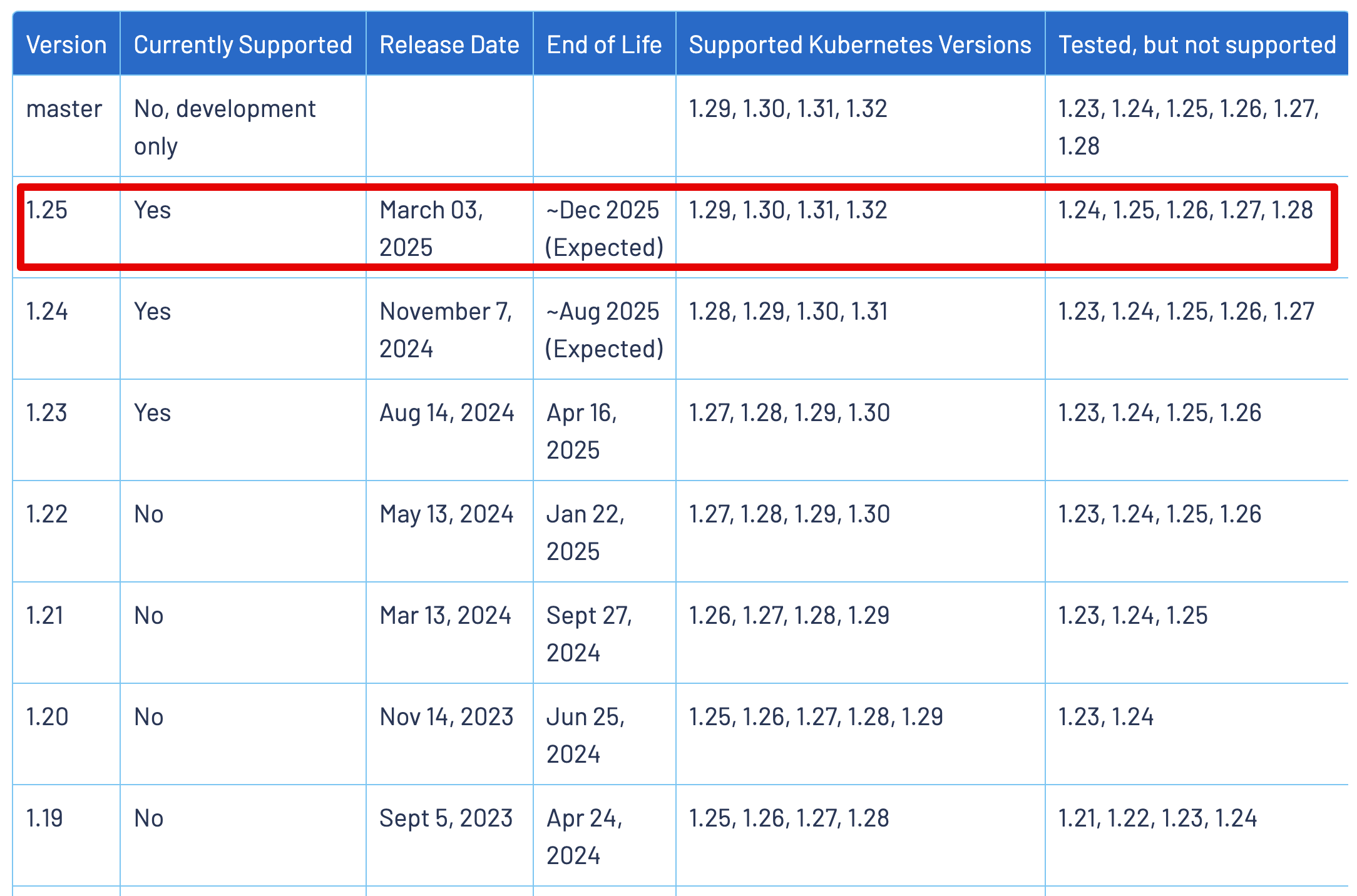This screenshot has width=1357, height=896.
Task: Click the March 03, 2025 release date
Action: [x=431, y=228]
